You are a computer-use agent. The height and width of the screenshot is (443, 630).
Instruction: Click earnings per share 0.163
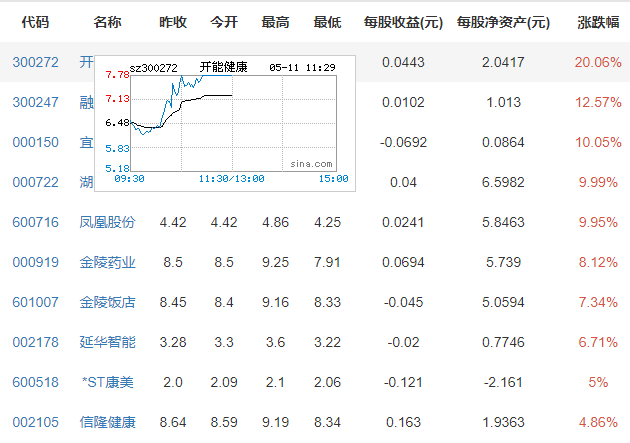point(403,422)
